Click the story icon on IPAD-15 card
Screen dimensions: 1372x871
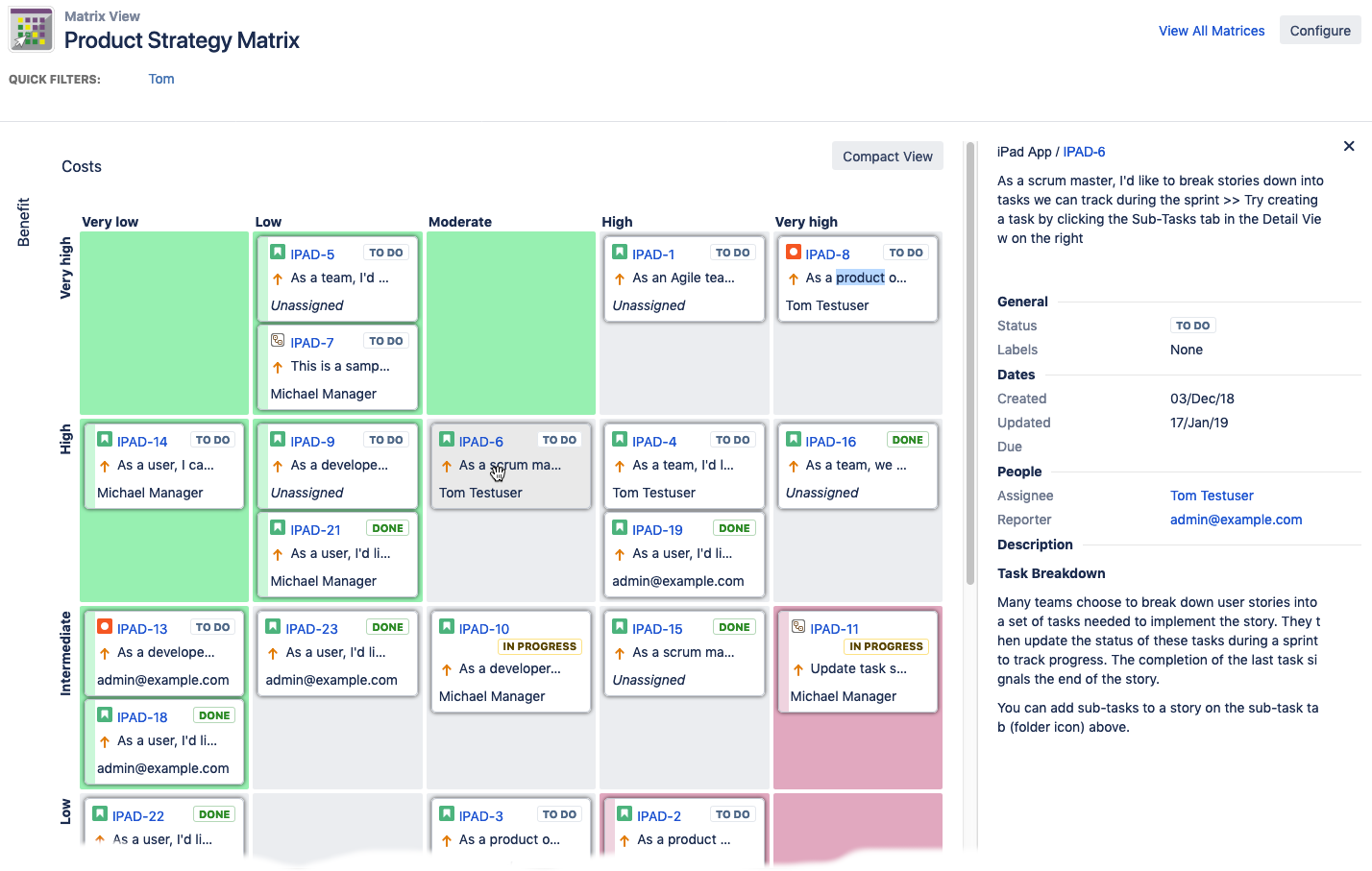(x=620, y=627)
